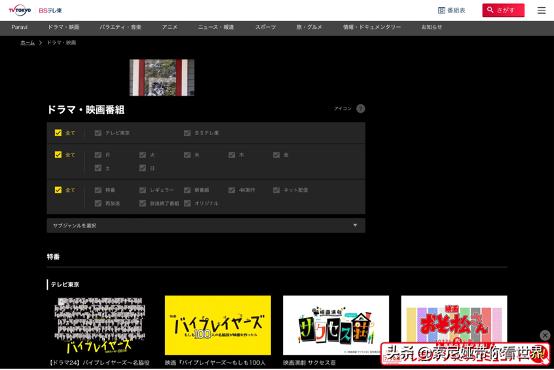Open the 番組表 program guide
The height and width of the screenshot is (370, 554).
point(452,10)
